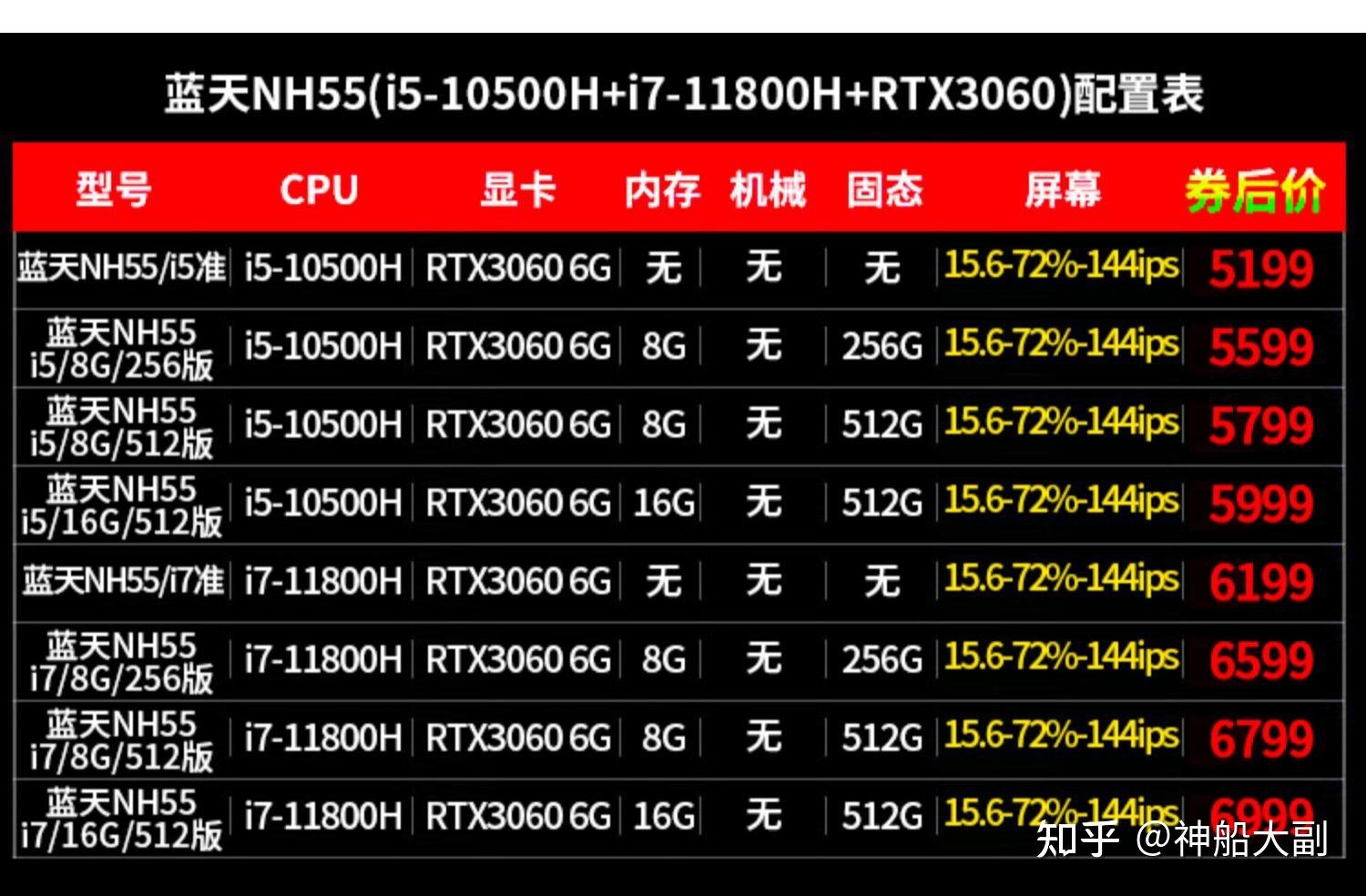Click the price 5999
The image size is (1366, 896).
point(1261,504)
